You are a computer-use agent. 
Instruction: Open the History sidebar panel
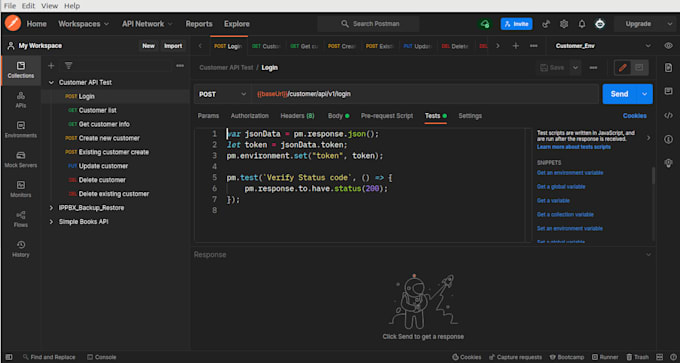tap(20, 249)
